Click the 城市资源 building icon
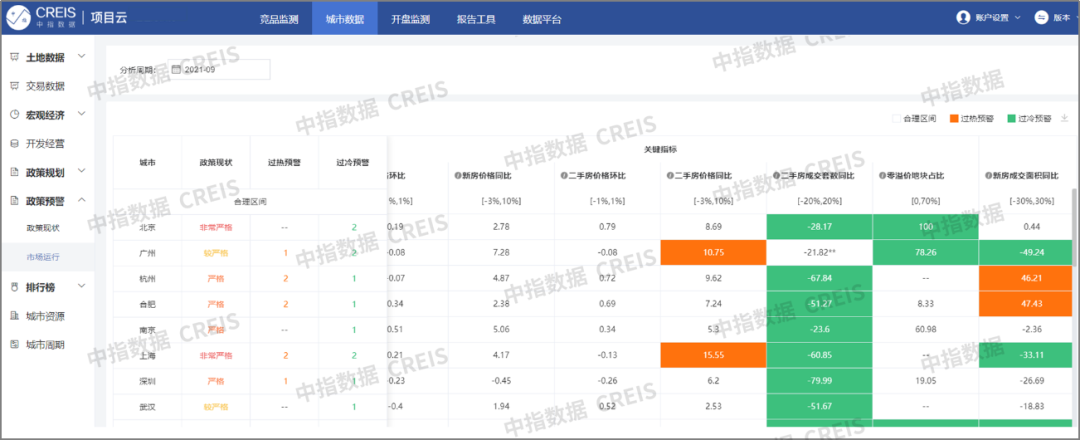The image size is (1080, 440). 14,315
